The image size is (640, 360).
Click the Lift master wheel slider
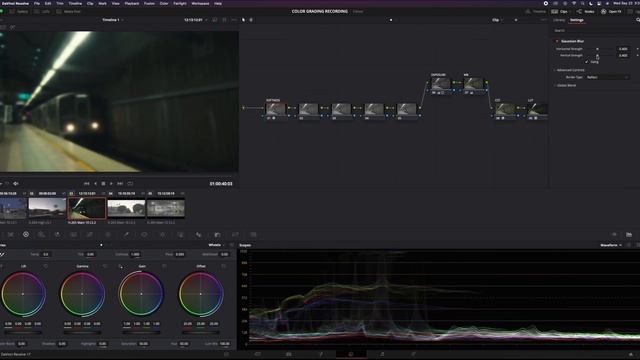pos(23,333)
